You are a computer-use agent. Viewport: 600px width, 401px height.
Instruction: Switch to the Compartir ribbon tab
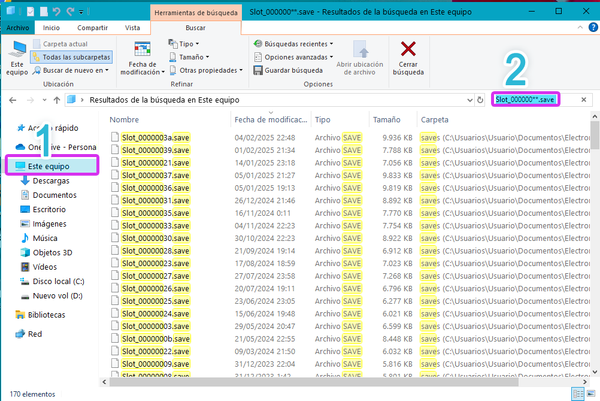click(92, 28)
